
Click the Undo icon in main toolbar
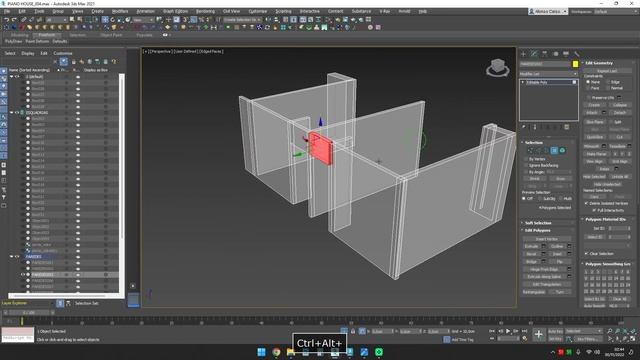pyautogui.click(x=7, y=20)
